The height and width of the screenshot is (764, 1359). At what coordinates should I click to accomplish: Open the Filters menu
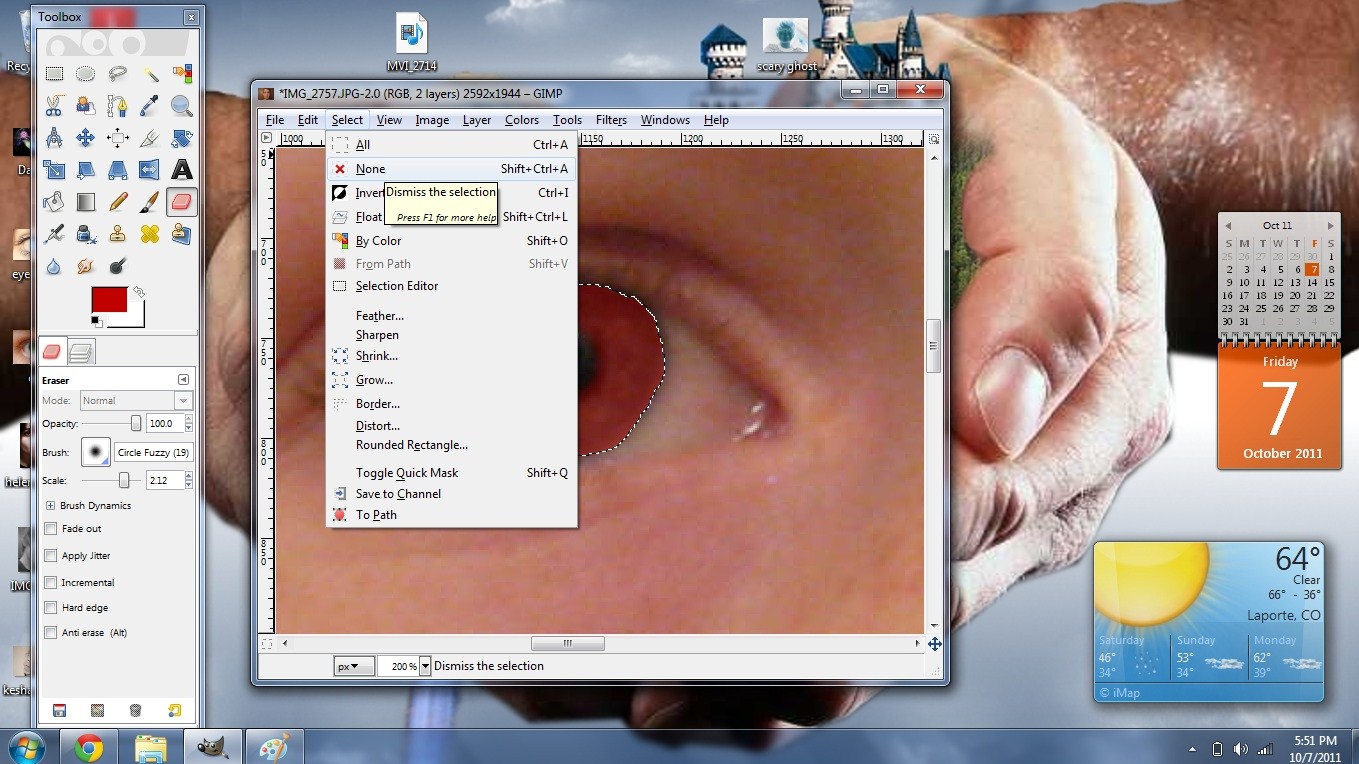click(611, 120)
